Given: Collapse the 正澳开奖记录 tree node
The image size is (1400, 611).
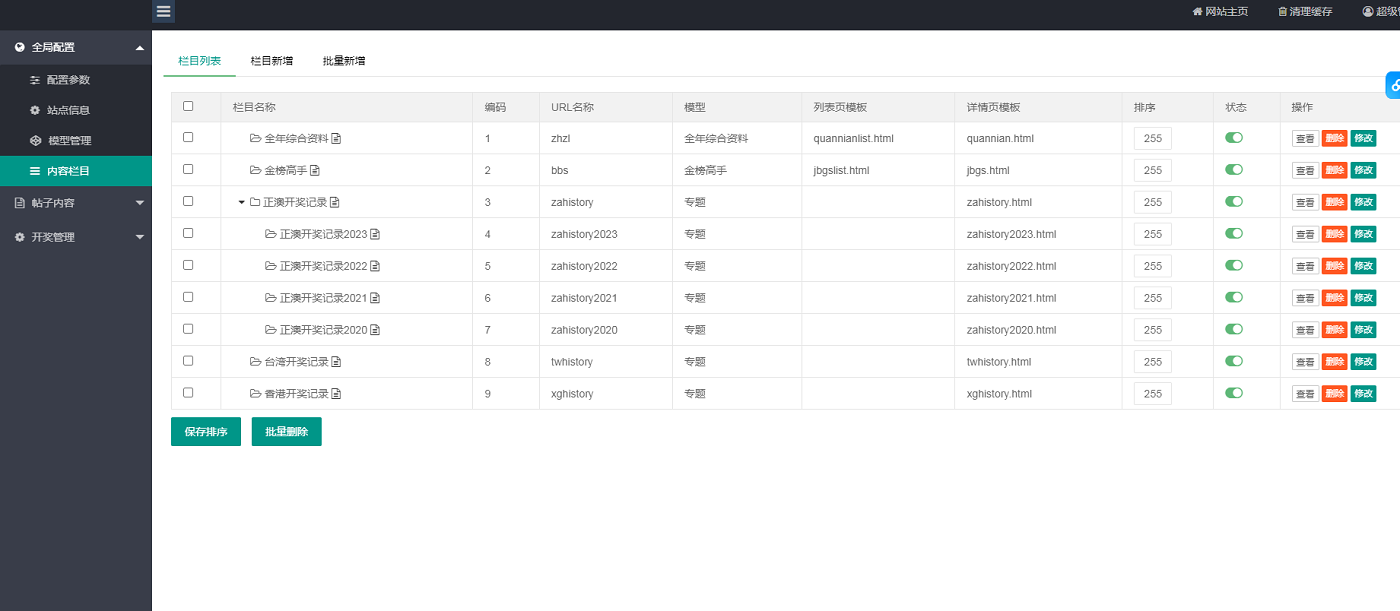Looking at the screenshot, I should pos(241,203).
